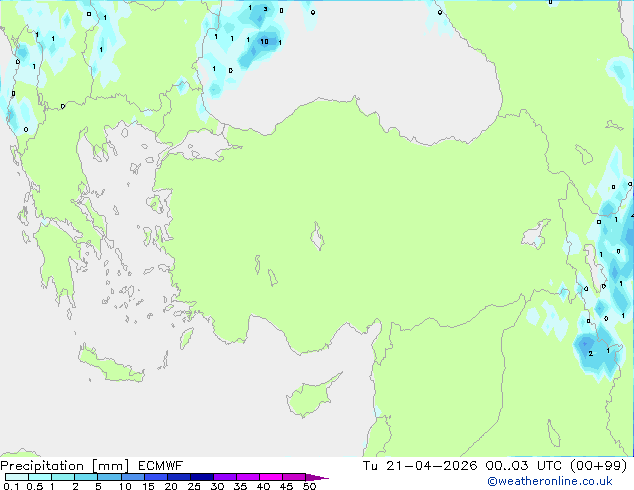Image resolution: width=634 pixels, height=490 pixels.
Task: Pick the 25–30 mm dark blue swatch
Action: [201, 477]
